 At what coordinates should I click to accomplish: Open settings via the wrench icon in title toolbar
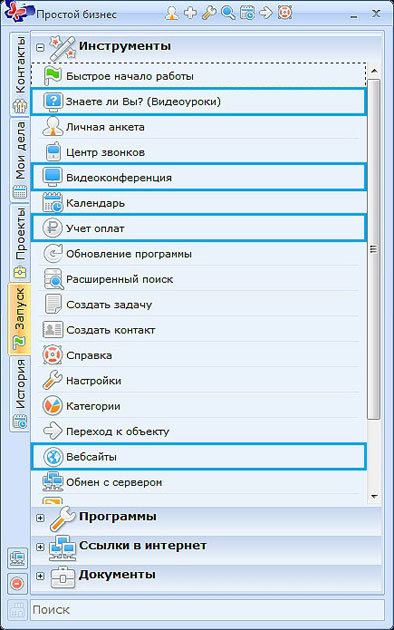[209, 13]
